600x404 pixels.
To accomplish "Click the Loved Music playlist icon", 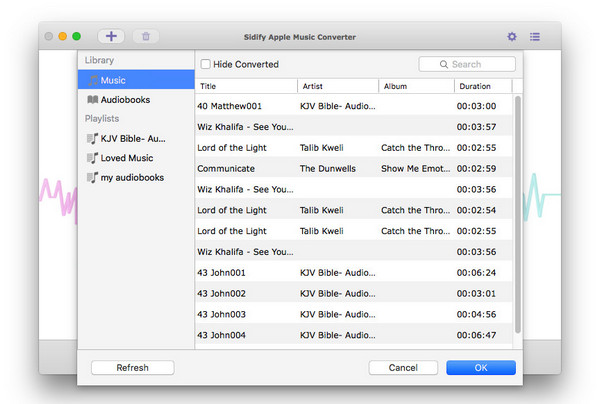I will click(x=92, y=158).
